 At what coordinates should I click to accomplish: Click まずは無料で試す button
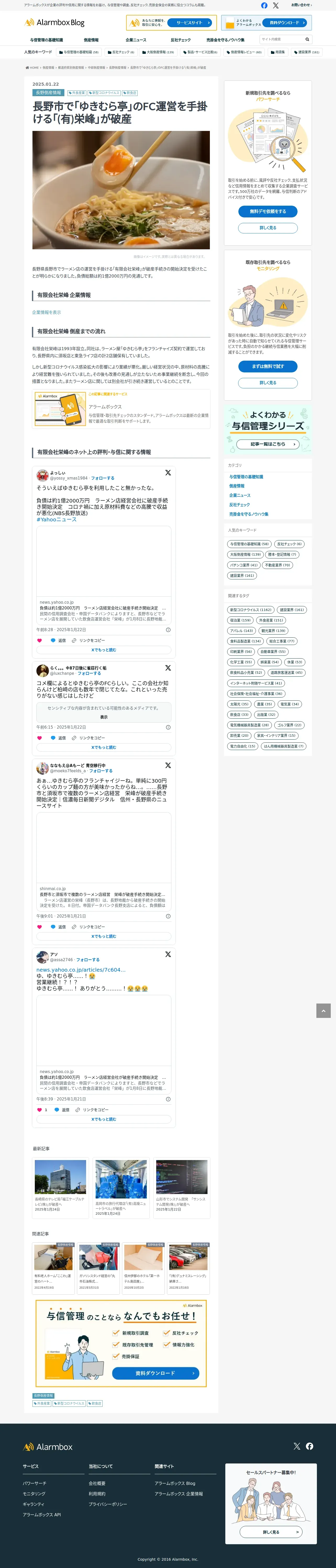(x=268, y=366)
